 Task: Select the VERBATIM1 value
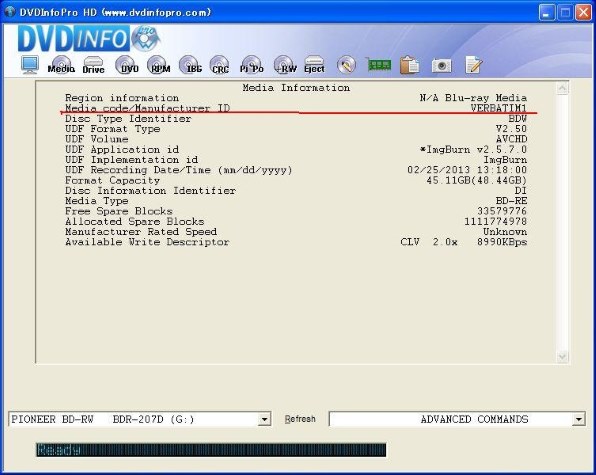point(499,108)
